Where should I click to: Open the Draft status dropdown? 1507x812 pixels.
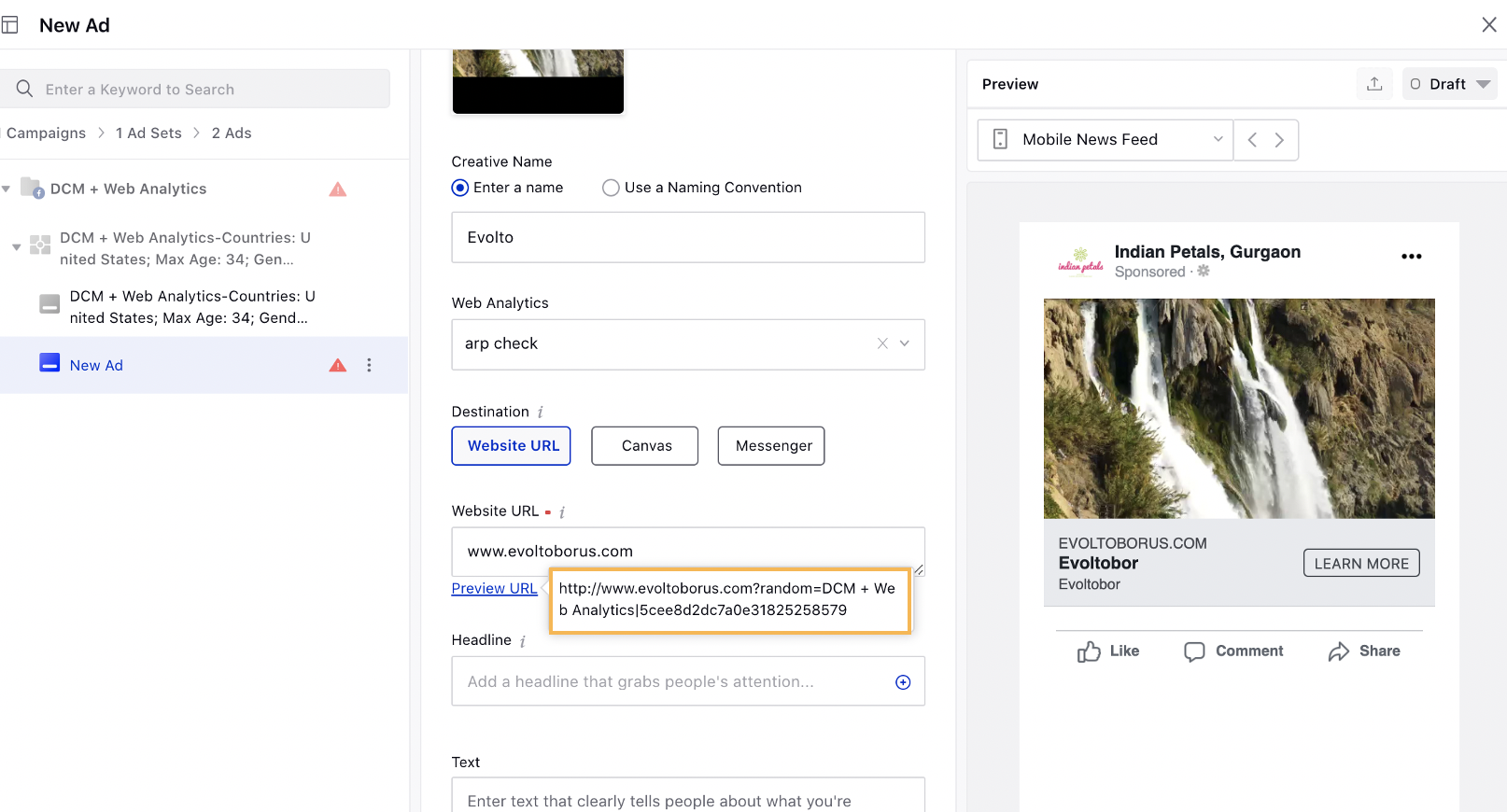[1450, 84]
